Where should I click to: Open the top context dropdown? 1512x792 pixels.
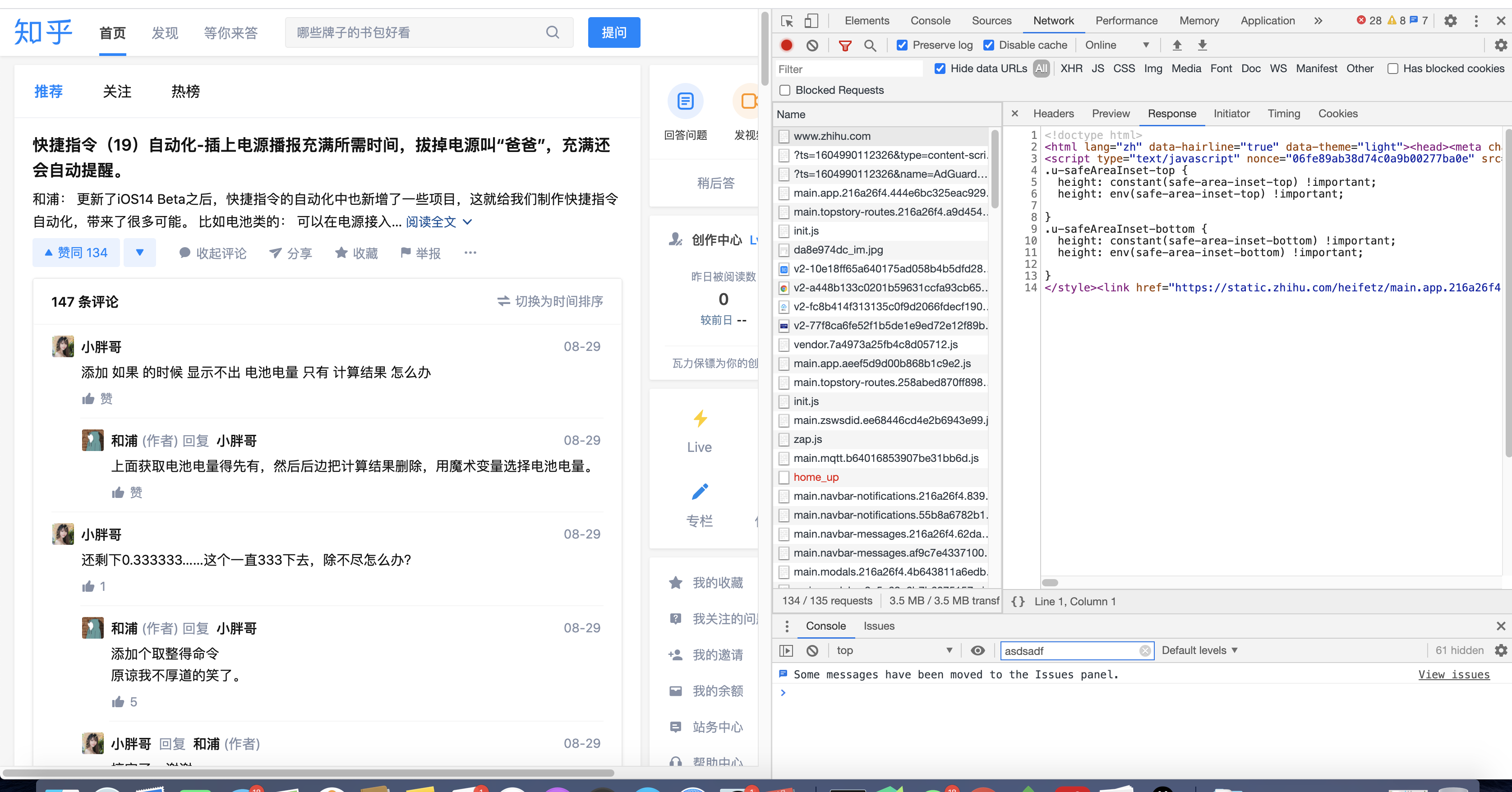pos(894,650)
